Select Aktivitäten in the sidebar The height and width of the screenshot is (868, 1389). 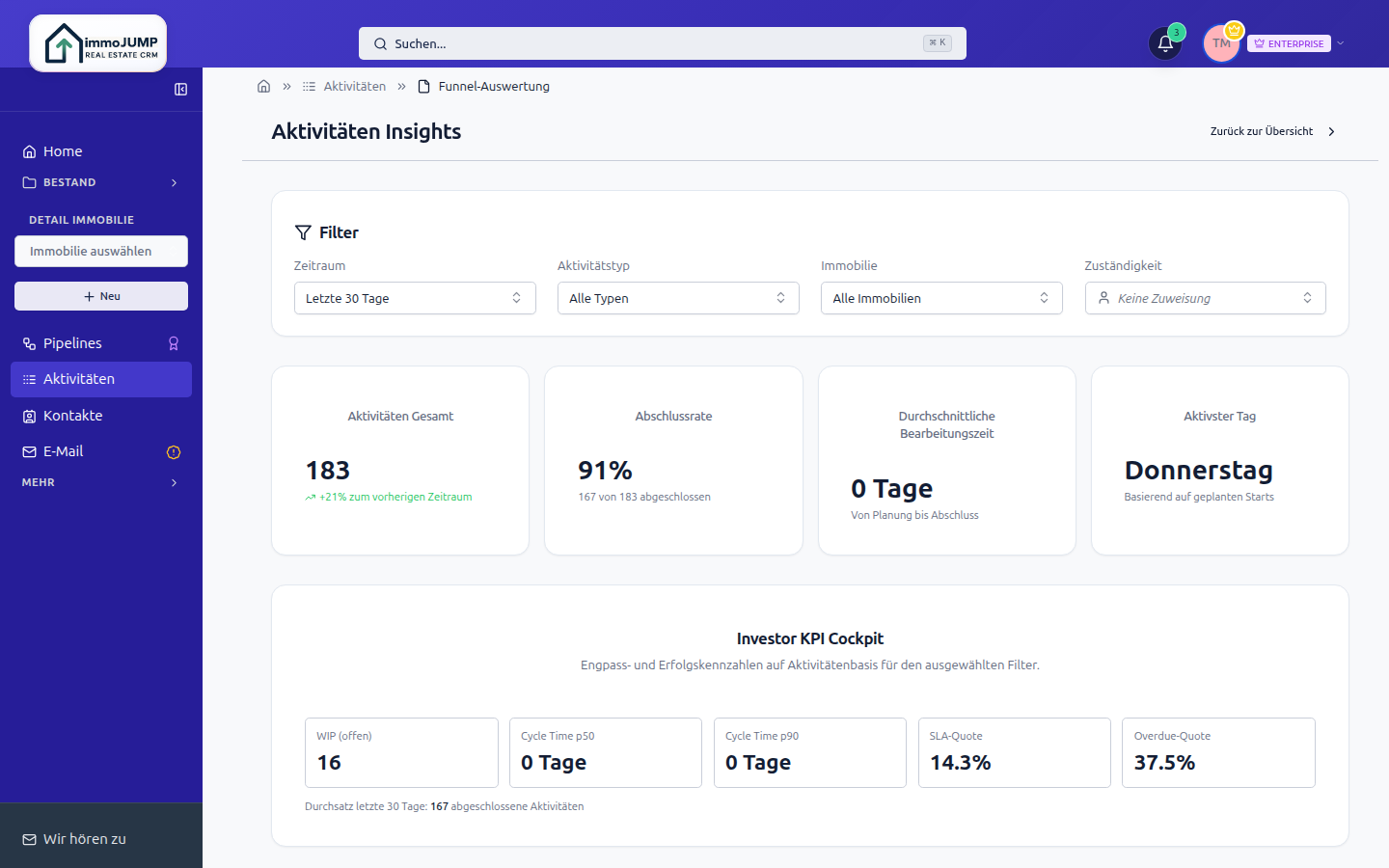(x=101, y=379)
